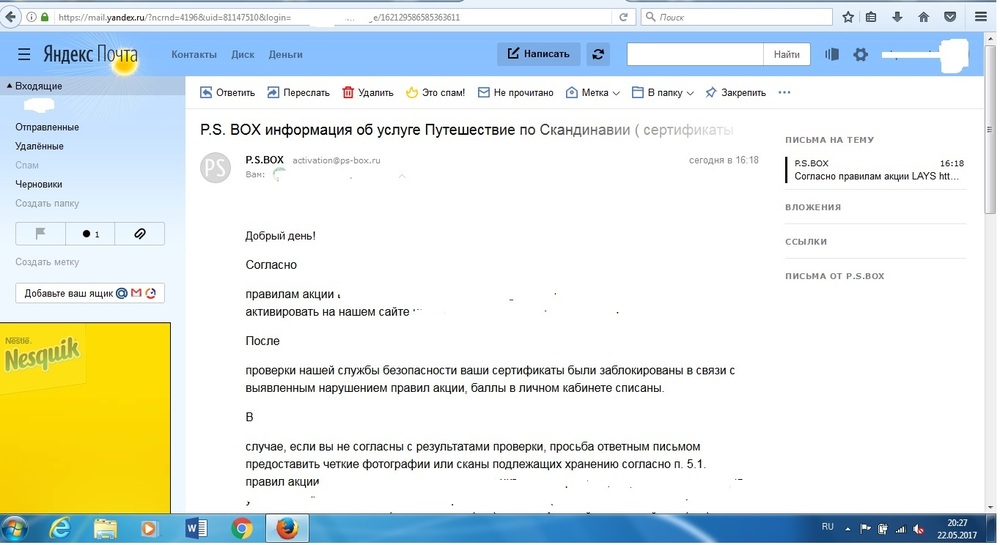Image resolution: width=1000 pixels, height=545 pixels.
Task: Open Windows Start button
Action: [14, 528]
